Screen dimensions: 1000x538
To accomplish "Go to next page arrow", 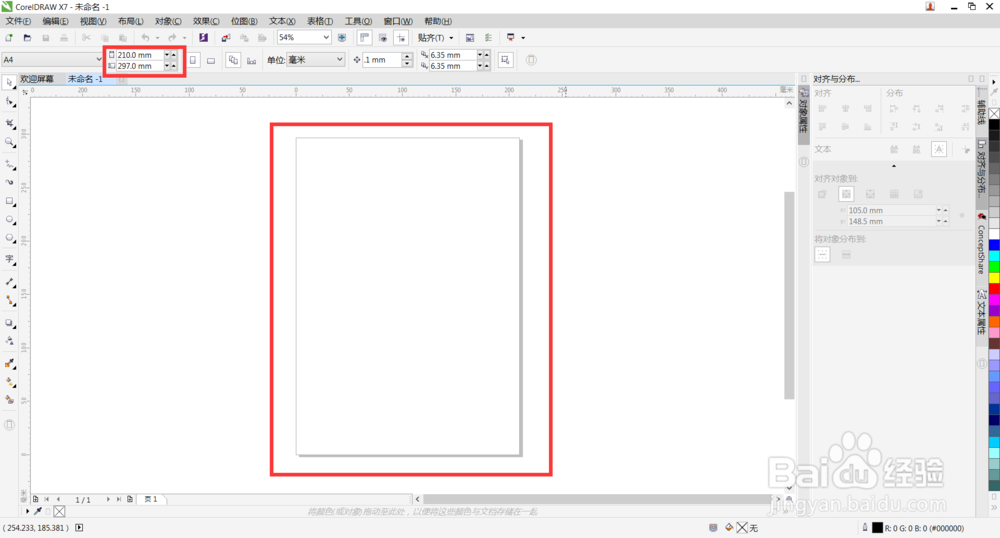I will click(x=108, y=499).
